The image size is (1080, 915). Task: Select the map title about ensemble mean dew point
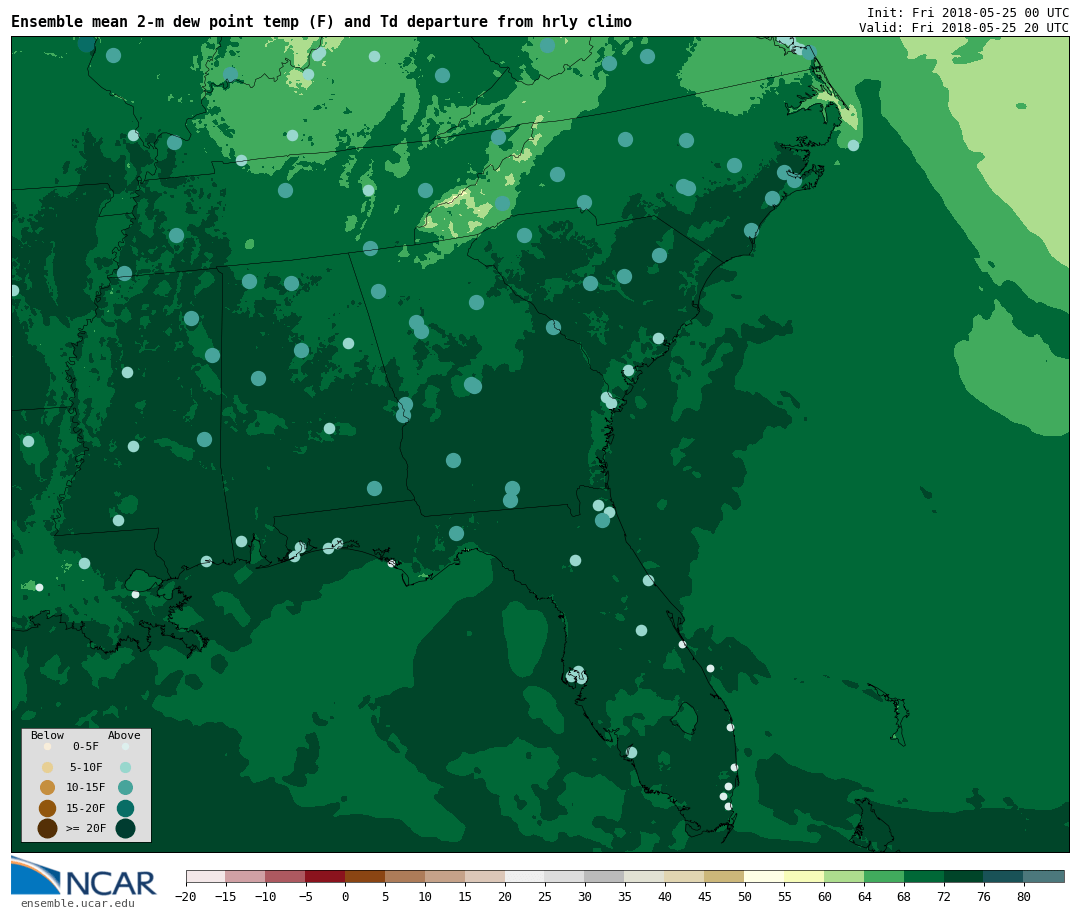point(321,21)
